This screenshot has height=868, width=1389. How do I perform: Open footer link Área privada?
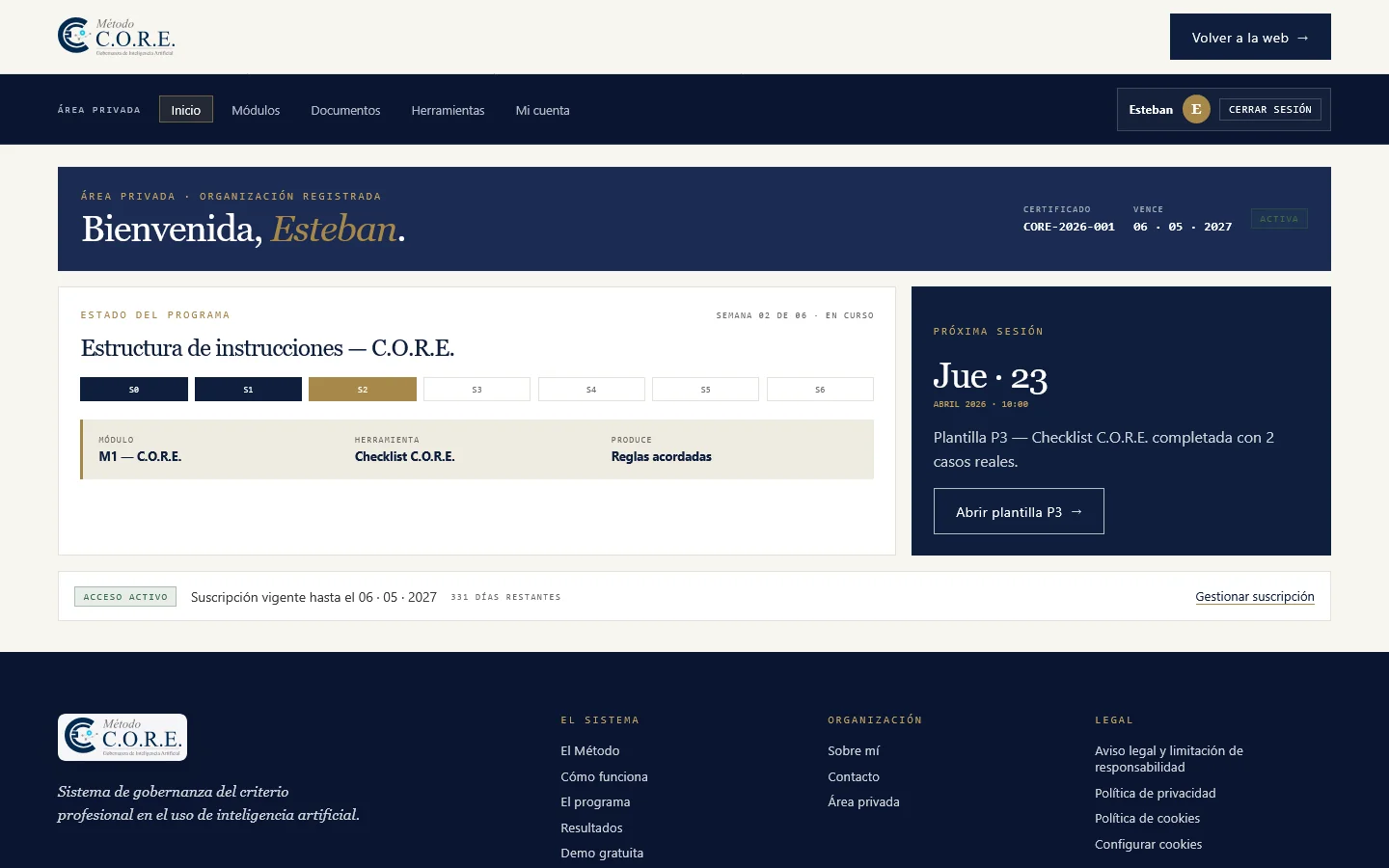tap(863, 801)
